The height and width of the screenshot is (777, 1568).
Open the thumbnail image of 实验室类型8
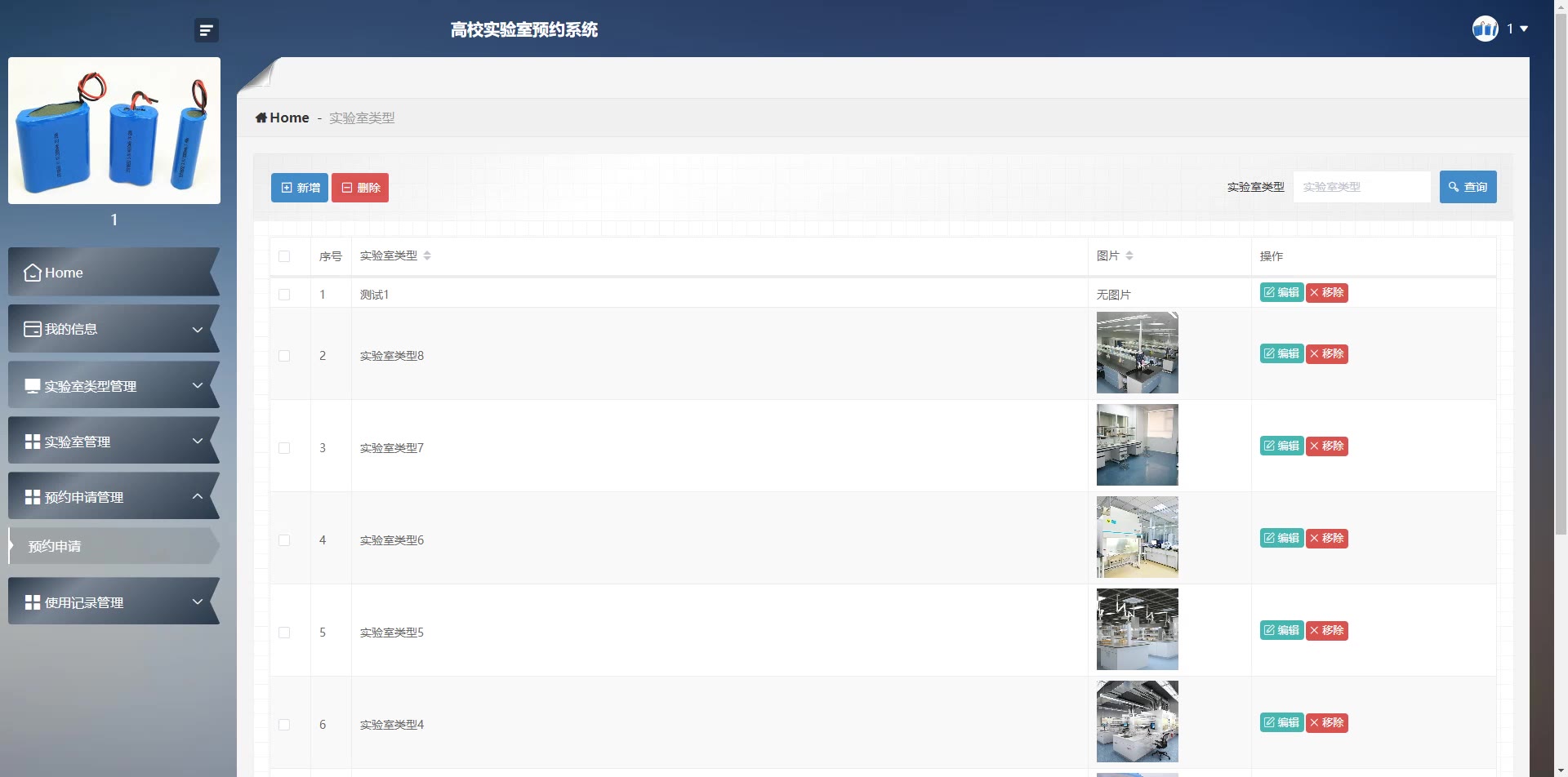coord(1137,353)
